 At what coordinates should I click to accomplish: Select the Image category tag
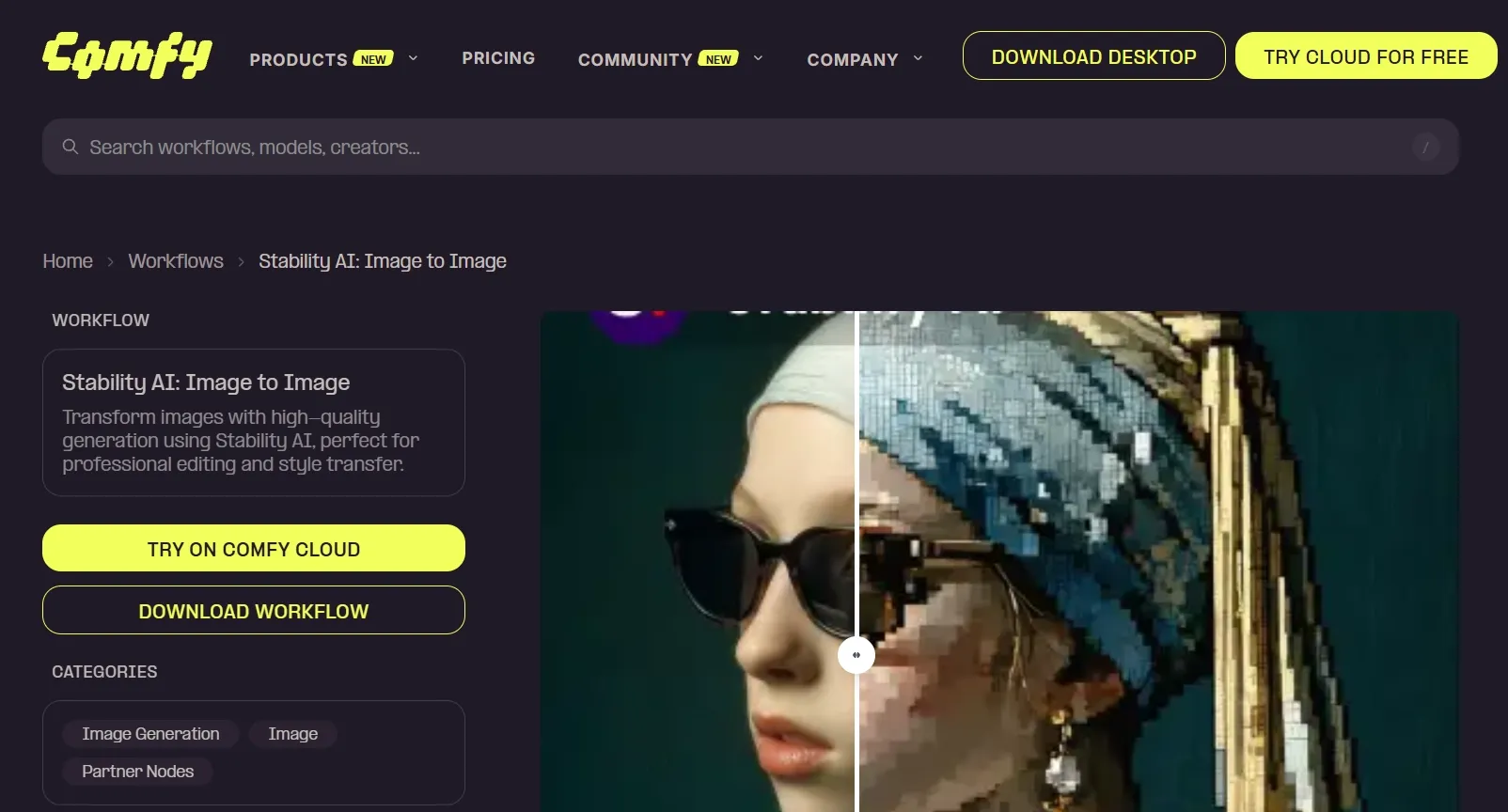pos(293,734)
